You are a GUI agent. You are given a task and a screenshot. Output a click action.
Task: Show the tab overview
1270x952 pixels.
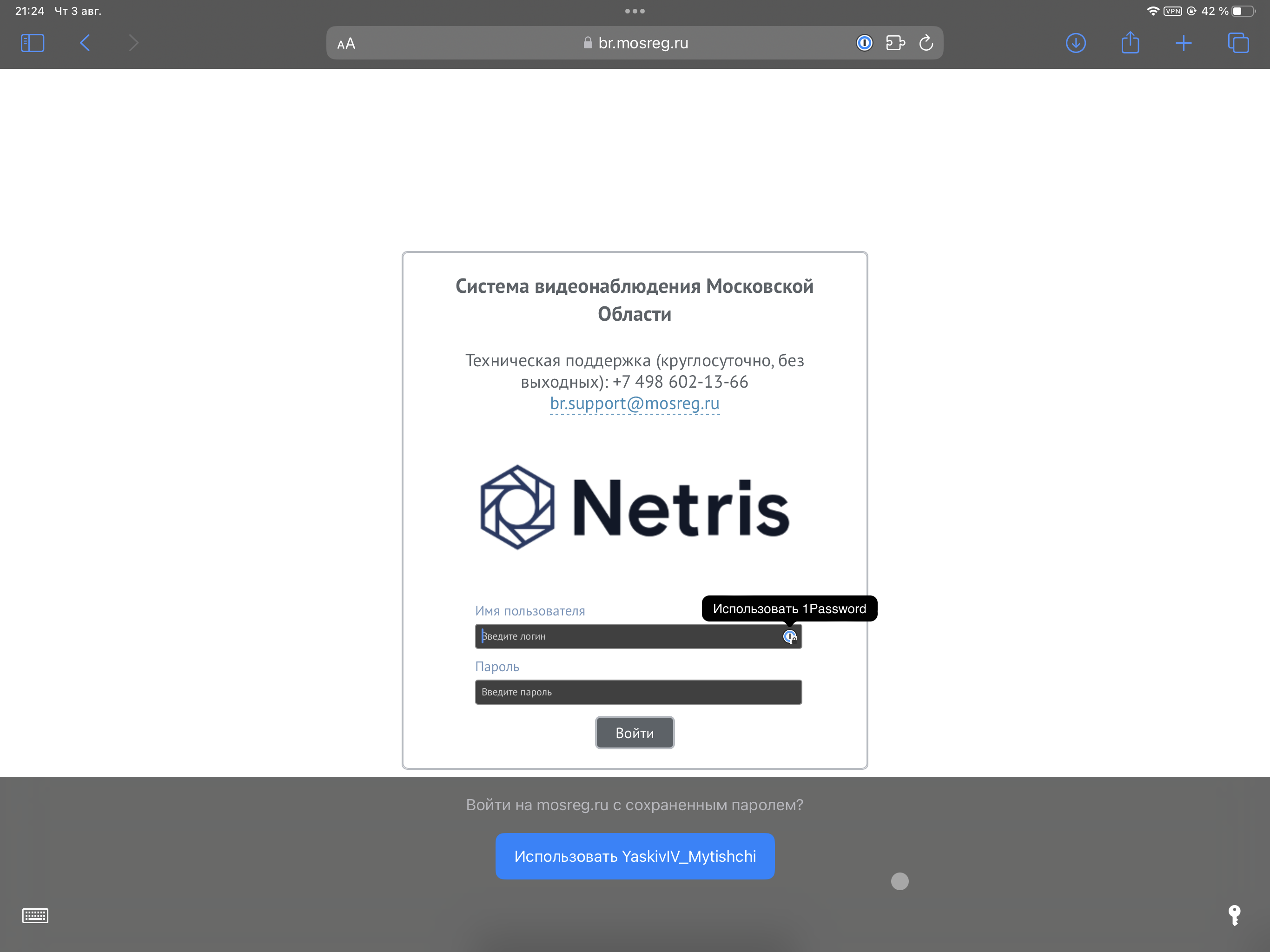(1238, 43)
